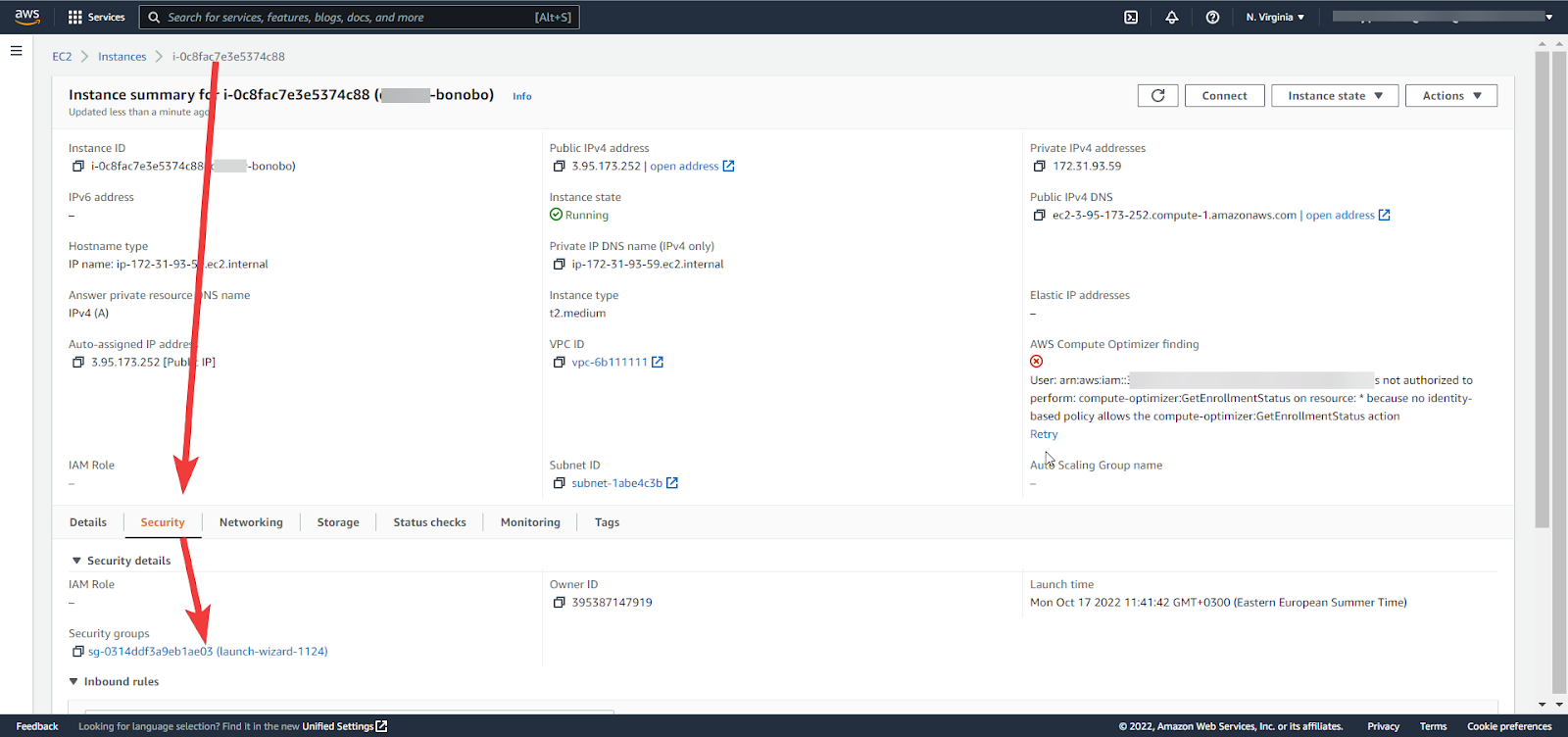Open the Unified Settings link

(x=337, y=726)
